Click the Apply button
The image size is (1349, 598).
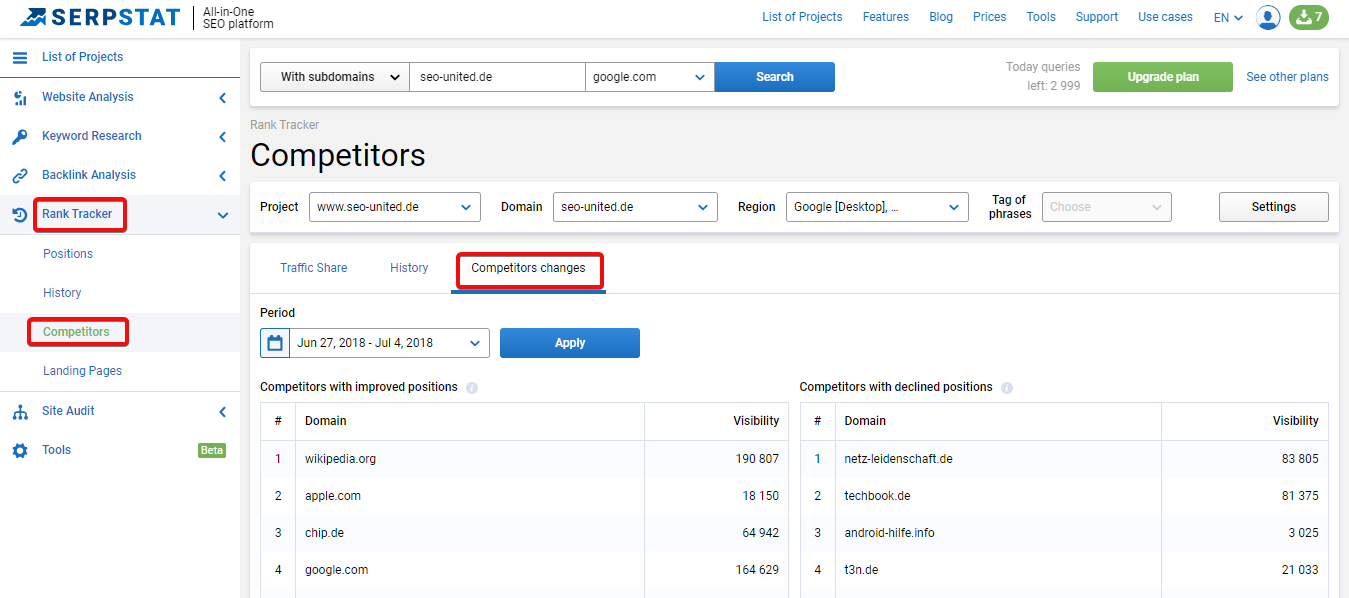pyautogui.click(x=570, y=343)
